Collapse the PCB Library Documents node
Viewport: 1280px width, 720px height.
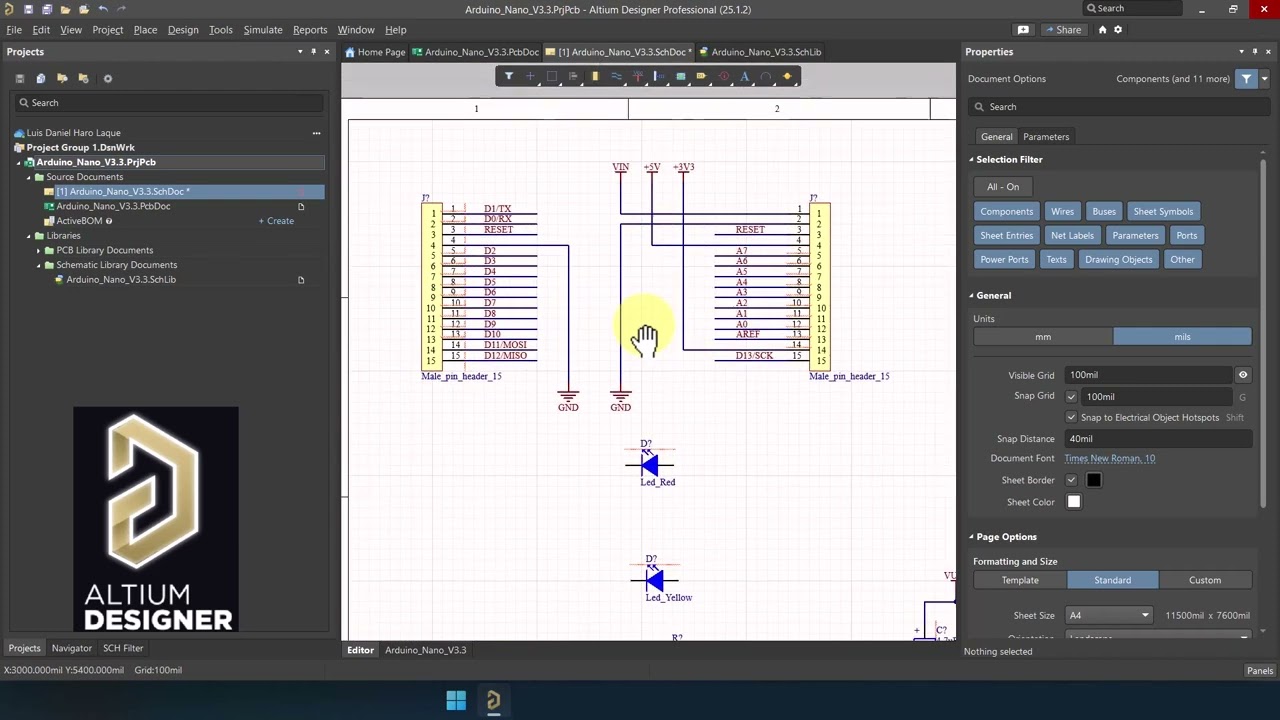point(39,250)
